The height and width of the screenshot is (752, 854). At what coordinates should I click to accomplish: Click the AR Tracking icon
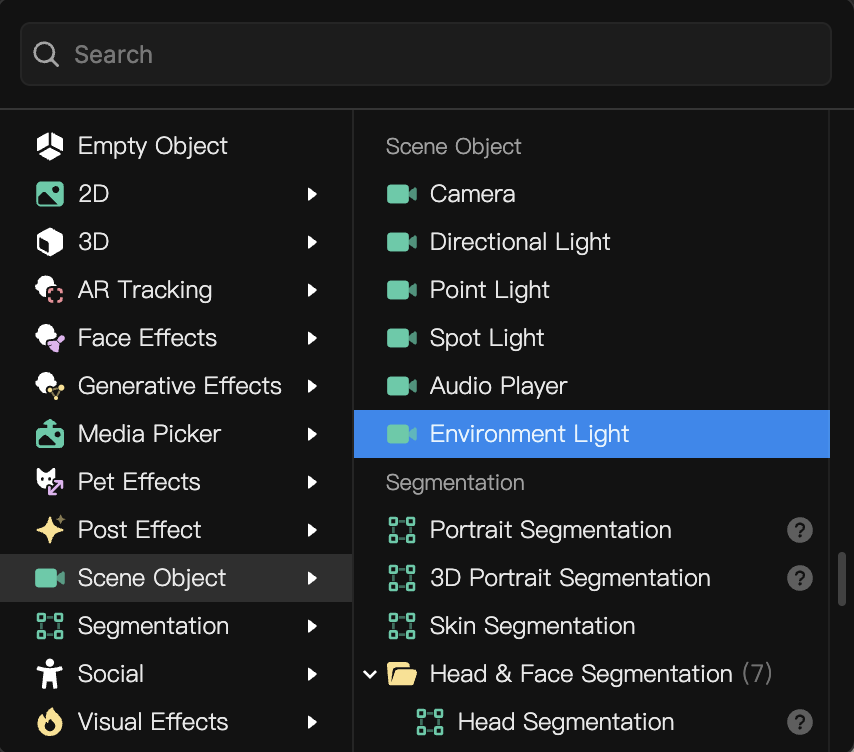(x=50, y=290)
